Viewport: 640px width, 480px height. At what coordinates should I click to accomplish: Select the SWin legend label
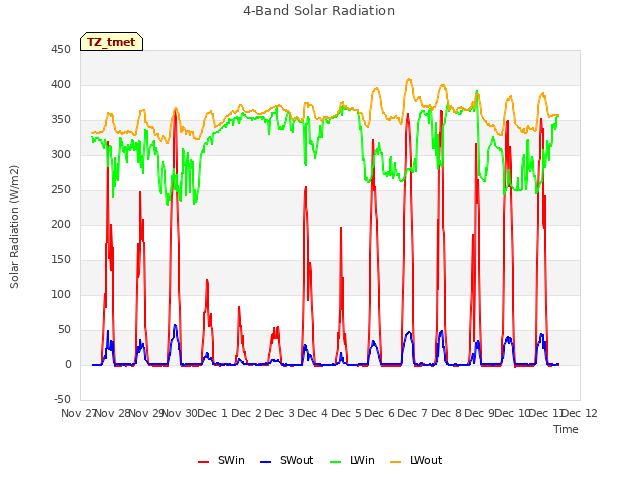[x=231, y=460]
